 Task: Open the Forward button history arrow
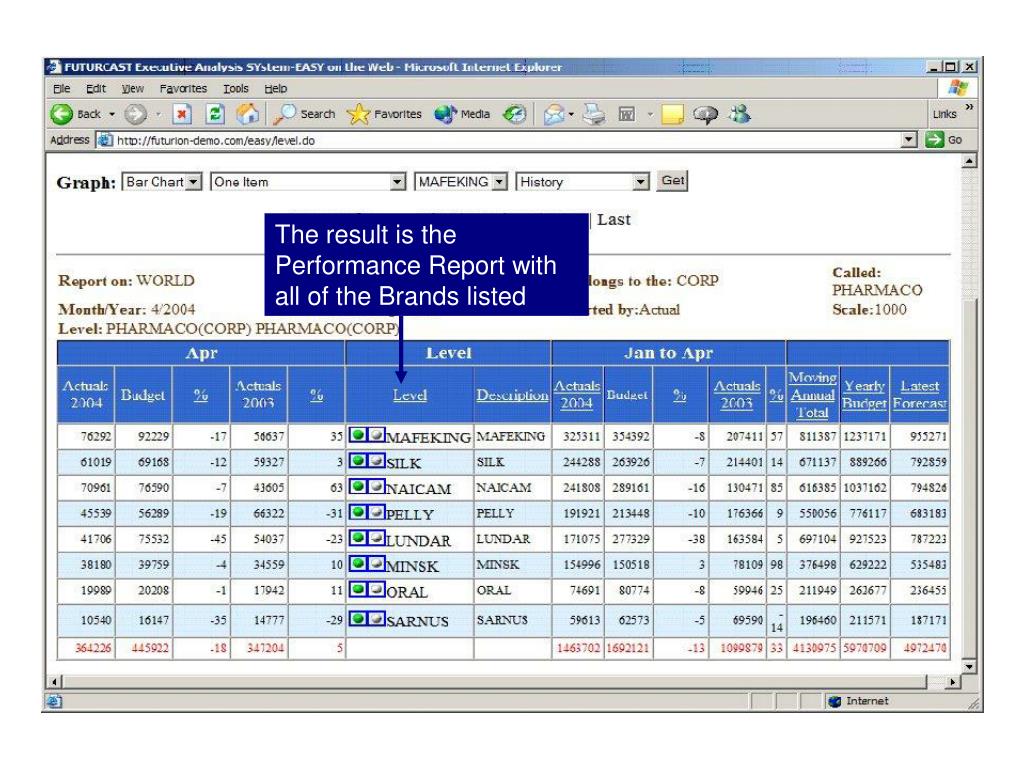[x=158, y=114]
